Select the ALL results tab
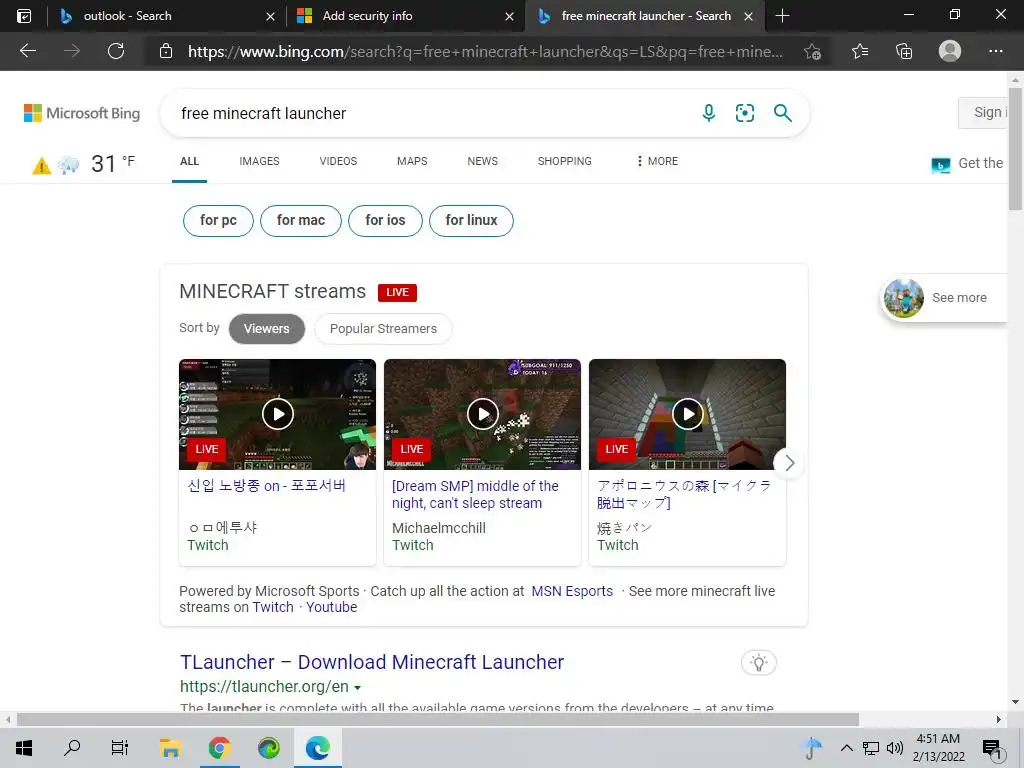1024x768 pixels. (189, 161)
